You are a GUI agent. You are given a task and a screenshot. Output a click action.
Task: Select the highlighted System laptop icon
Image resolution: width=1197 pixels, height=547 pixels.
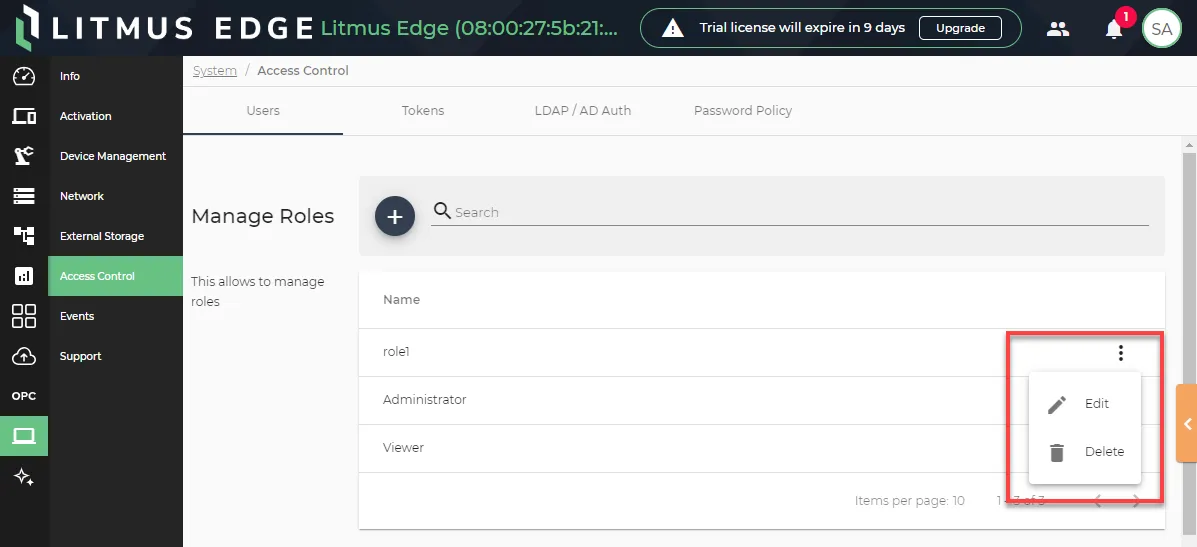coord(24,436)
